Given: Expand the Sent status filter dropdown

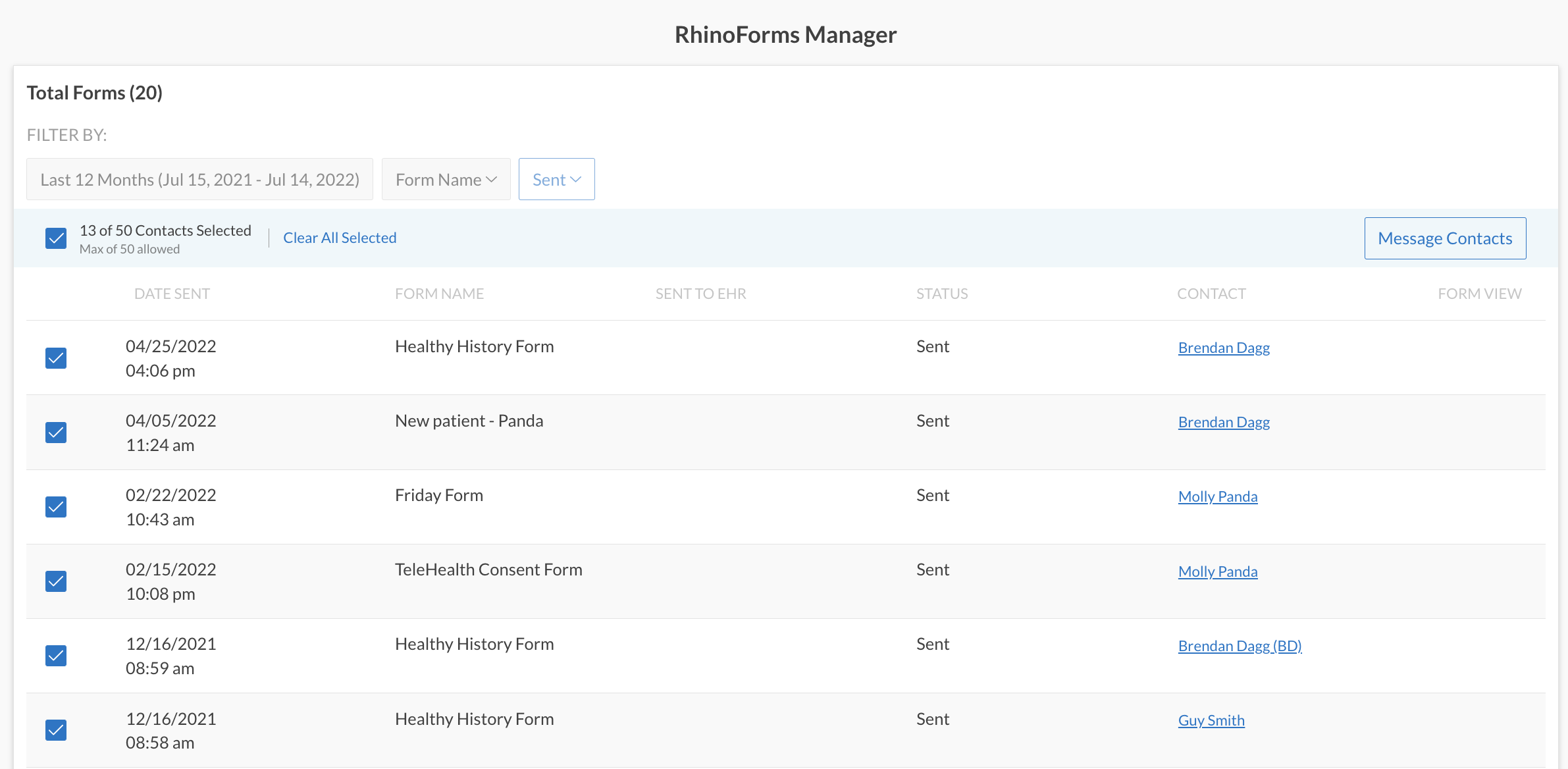Looking at the screenshot, I should point(556,179).
